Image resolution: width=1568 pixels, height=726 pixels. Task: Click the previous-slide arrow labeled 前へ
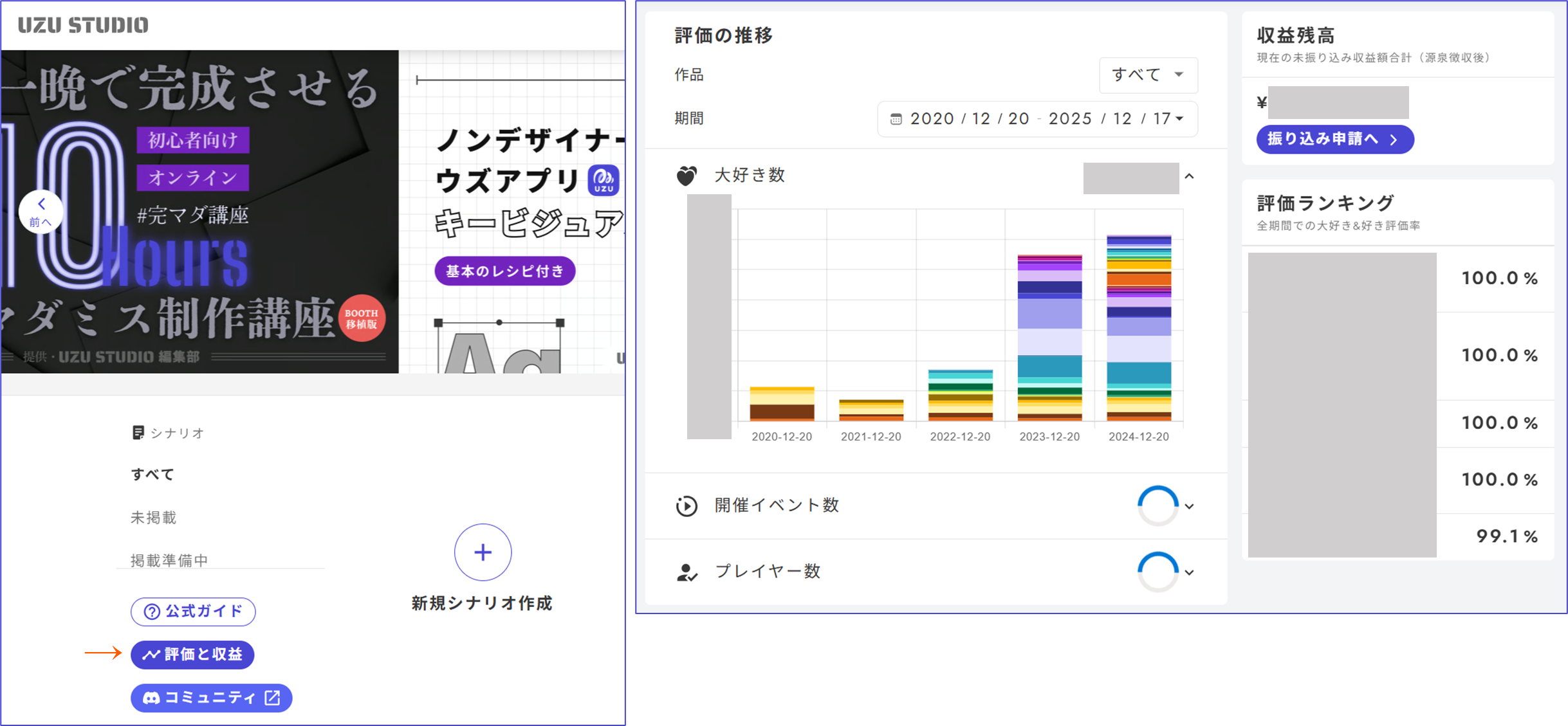click(41, 211)
